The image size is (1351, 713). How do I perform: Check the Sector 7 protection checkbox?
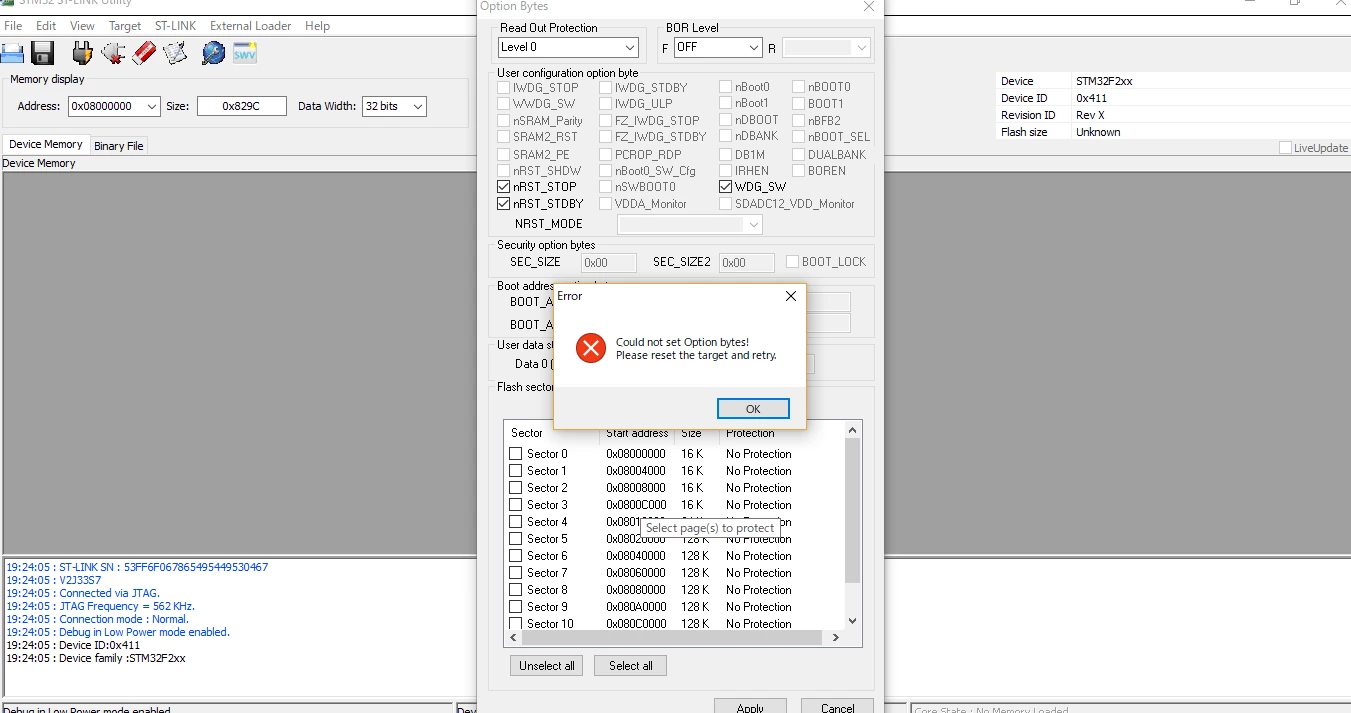point(516,573)
